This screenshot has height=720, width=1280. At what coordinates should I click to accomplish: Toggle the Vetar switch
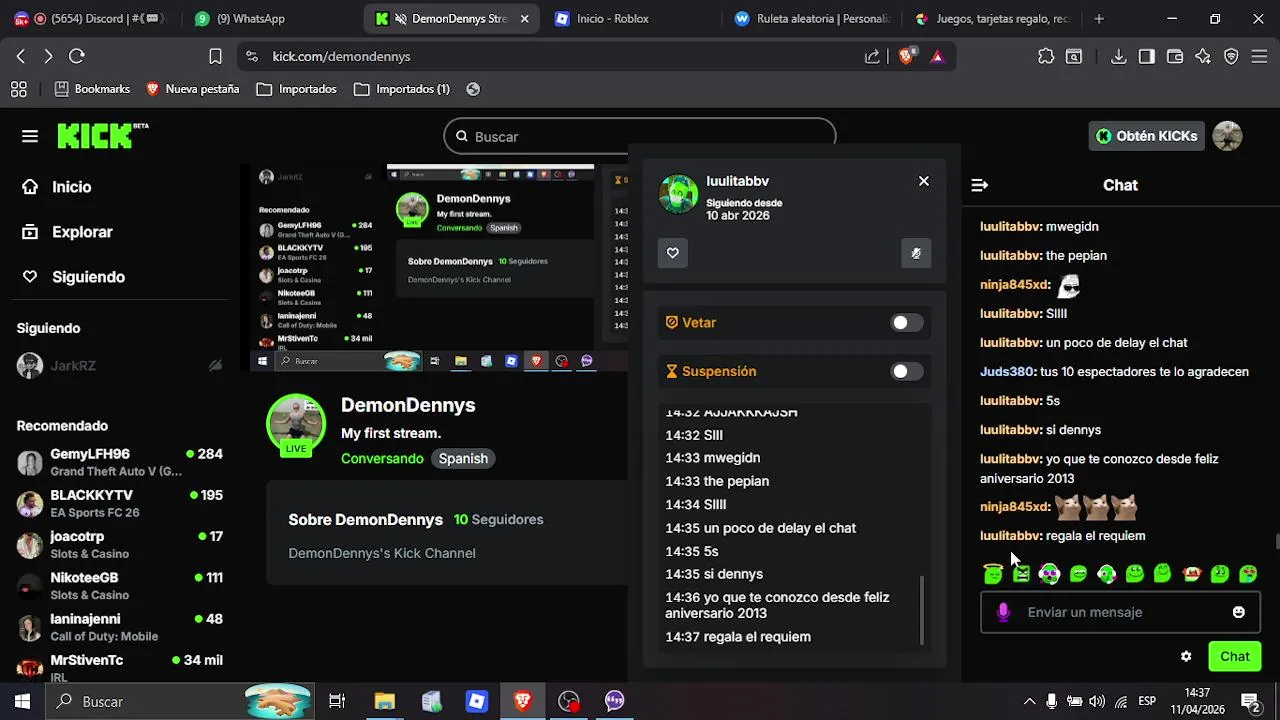907,322
